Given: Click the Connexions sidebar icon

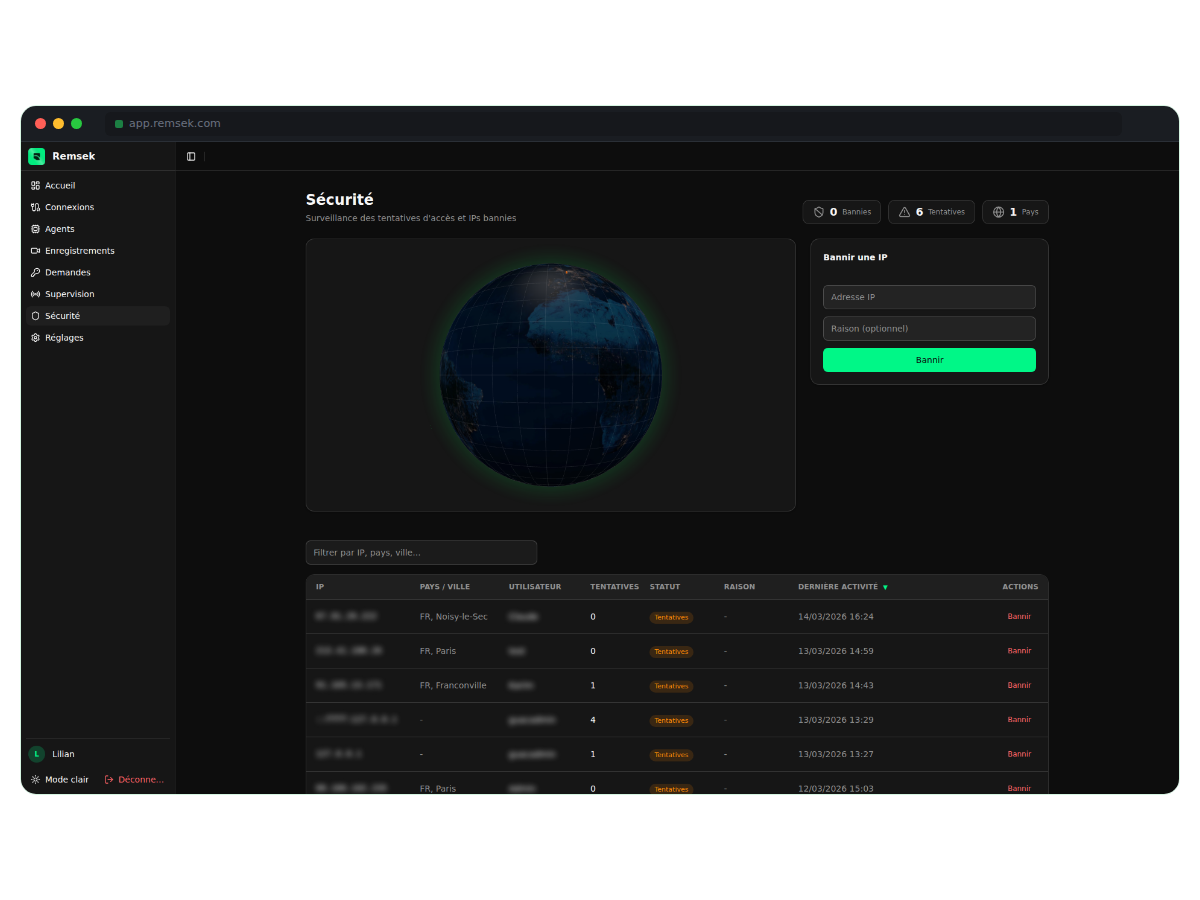Looking at the screenshot, I should [x=35, y=207].
